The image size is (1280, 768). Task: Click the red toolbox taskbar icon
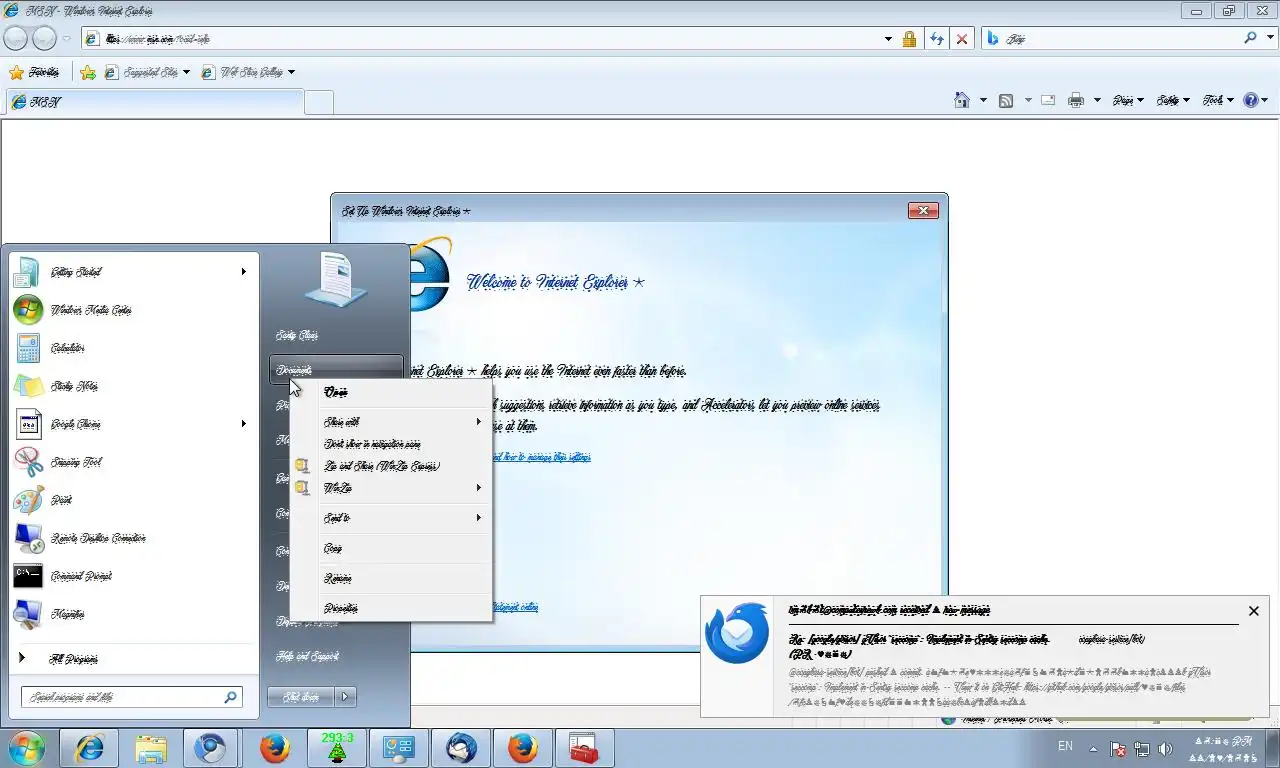coord(583,748)
